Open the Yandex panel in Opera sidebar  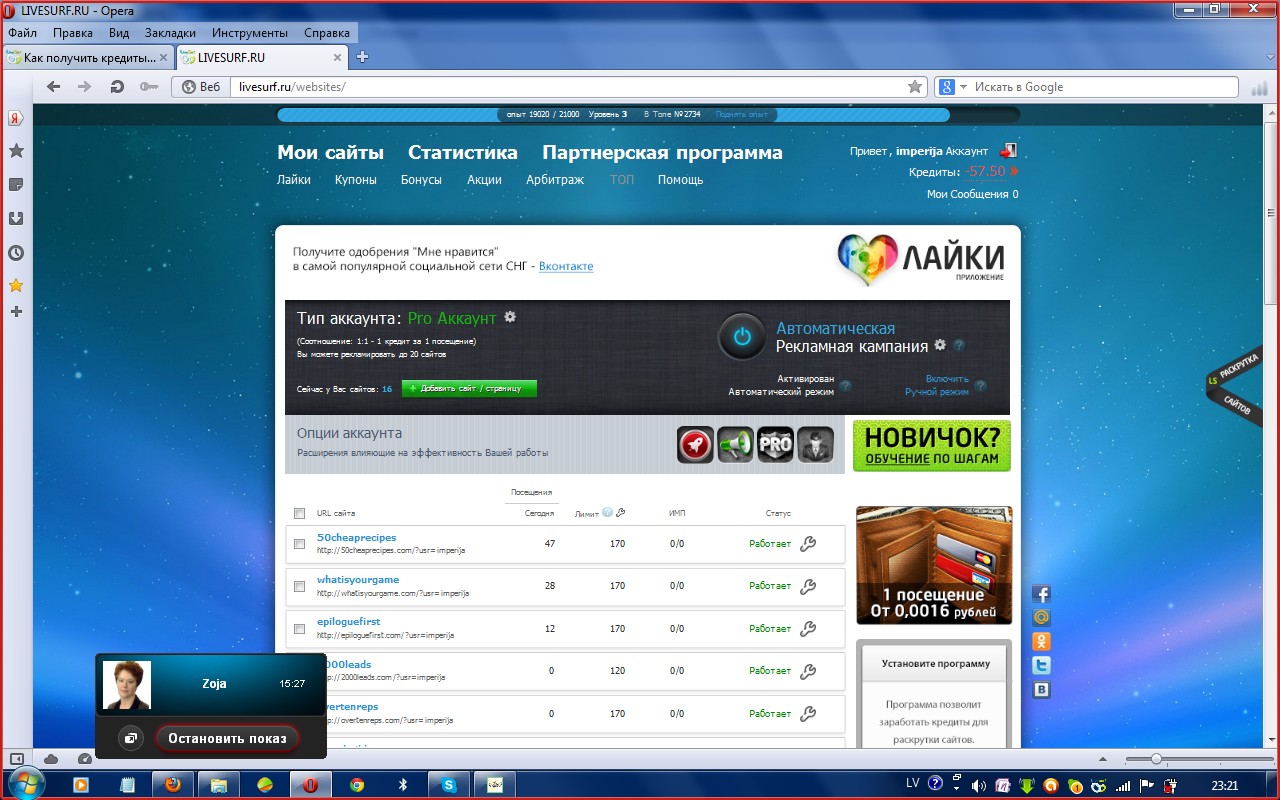click(x=16, y=118)
